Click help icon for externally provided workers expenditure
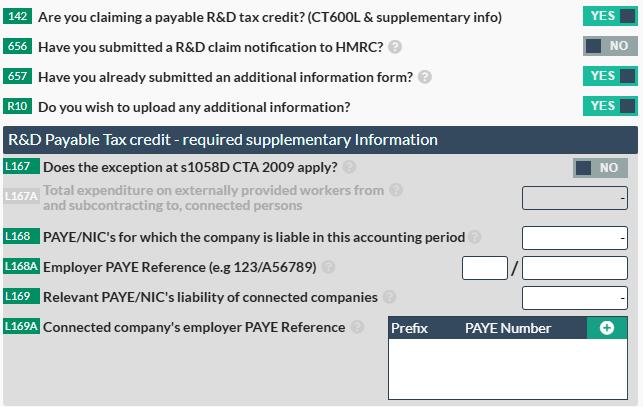Screen dimensions: 643x407 coord(396,190)
